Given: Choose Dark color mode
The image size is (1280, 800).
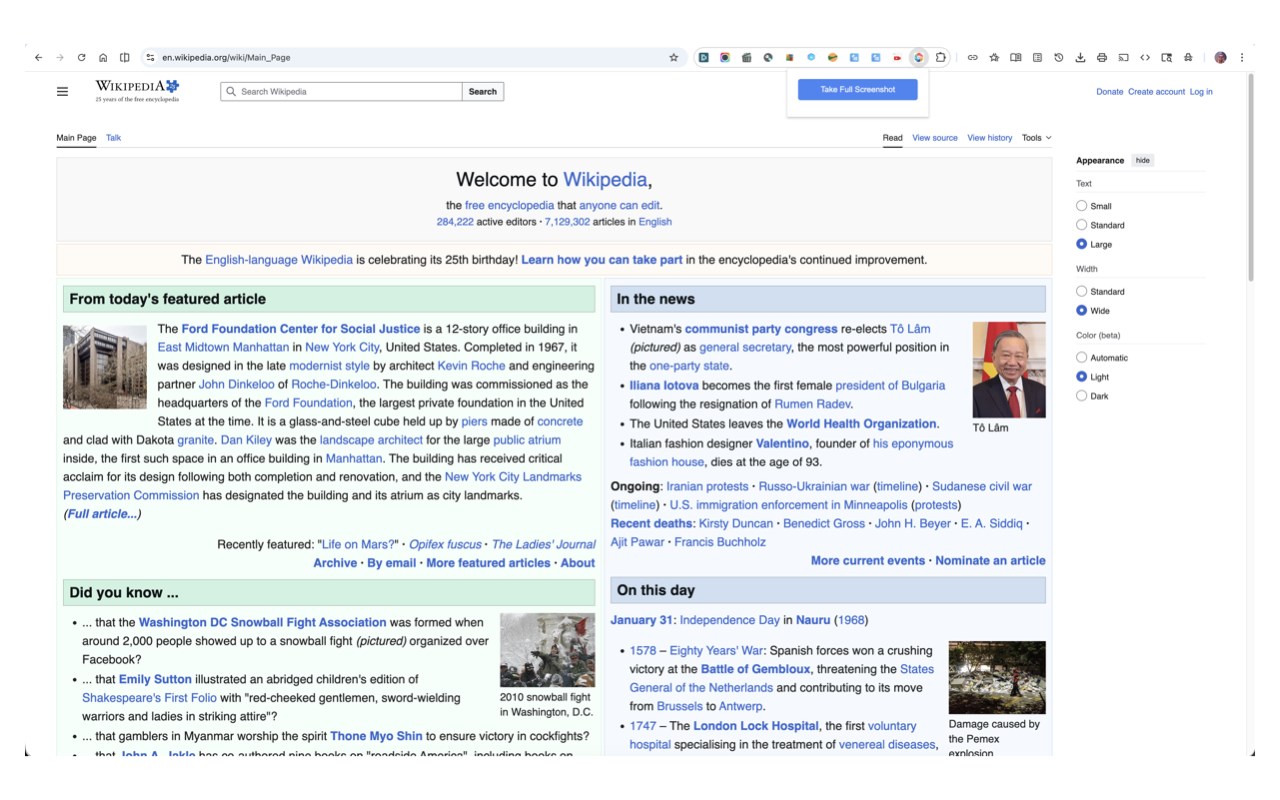Looking at the screenshot, I should (x=1081, y=396).
